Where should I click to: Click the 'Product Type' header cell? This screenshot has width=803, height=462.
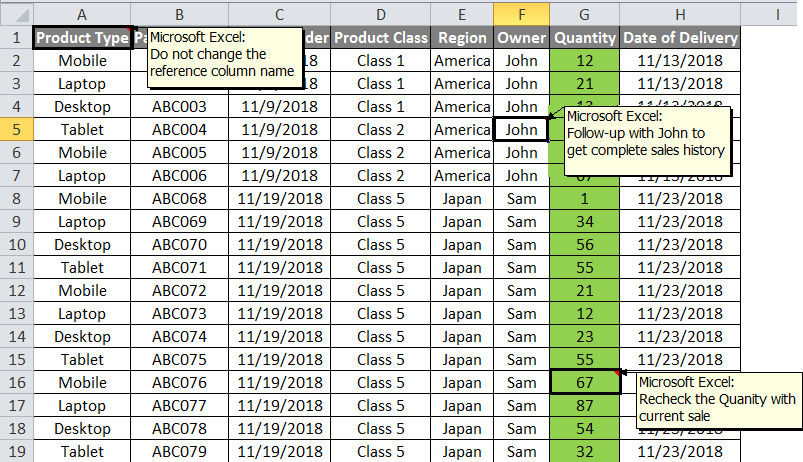[82, 37]
